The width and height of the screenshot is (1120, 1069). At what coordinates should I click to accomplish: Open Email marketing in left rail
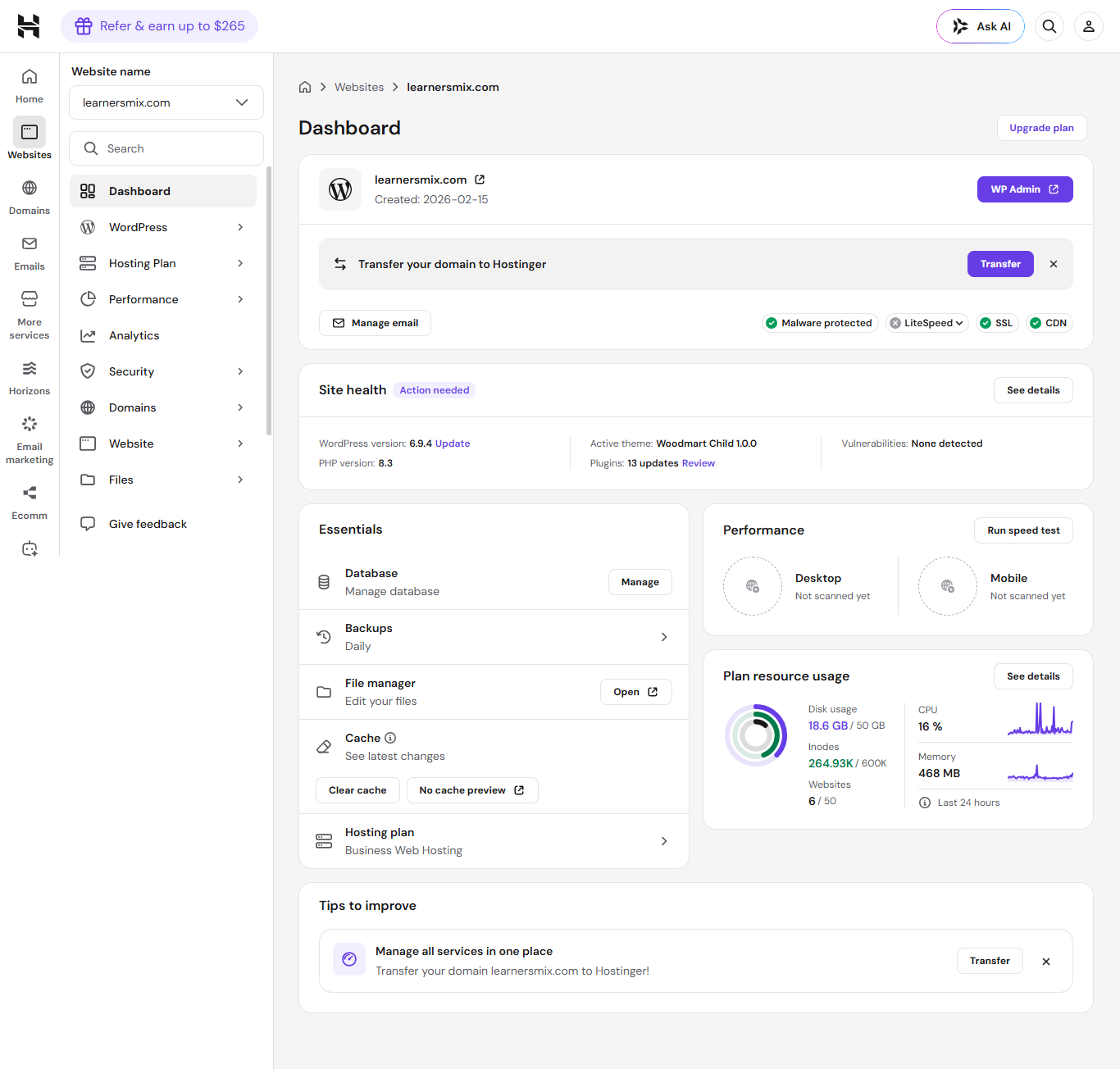30,439
